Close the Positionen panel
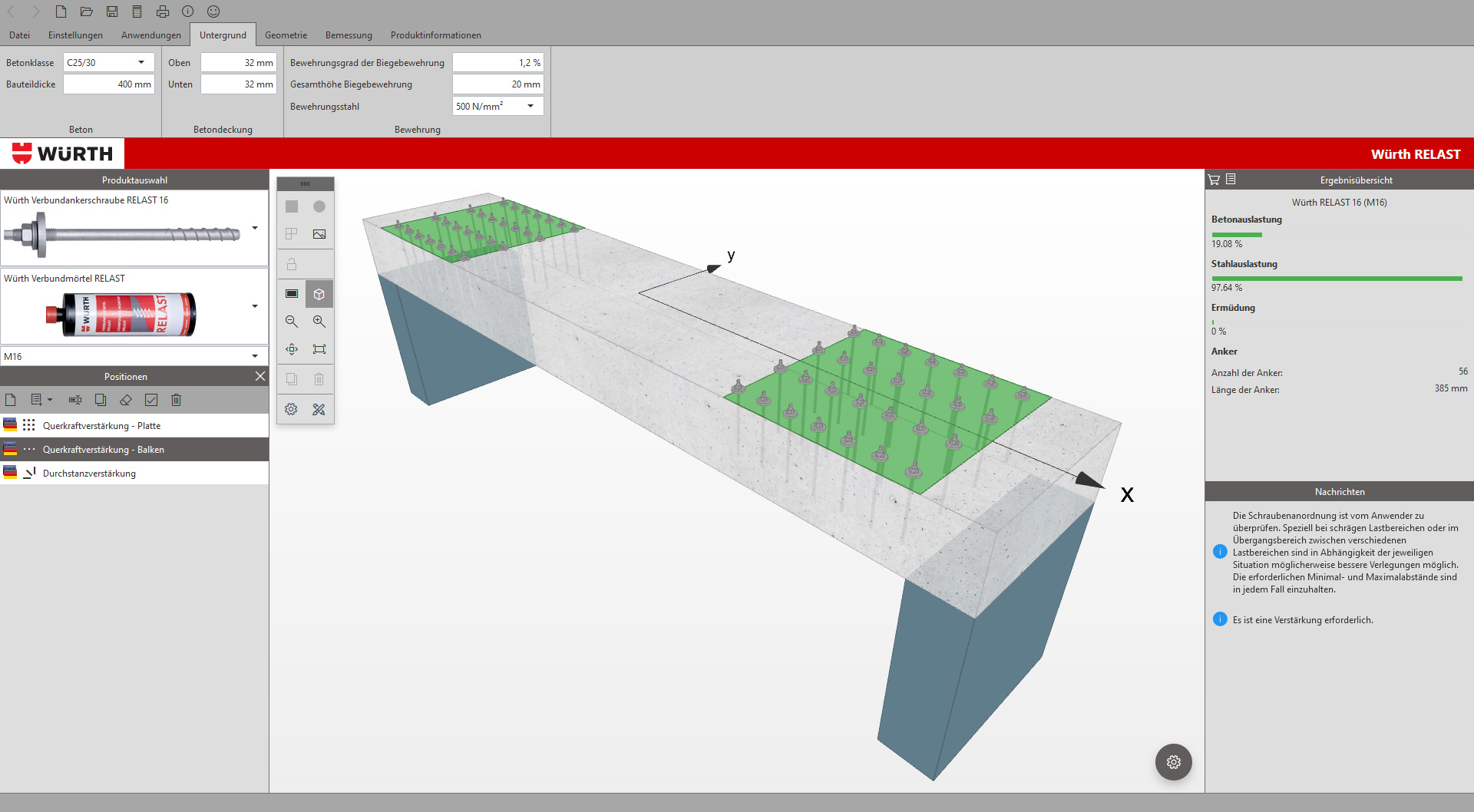Screen dimensions: 1474x812 click(x=260, y=376)
